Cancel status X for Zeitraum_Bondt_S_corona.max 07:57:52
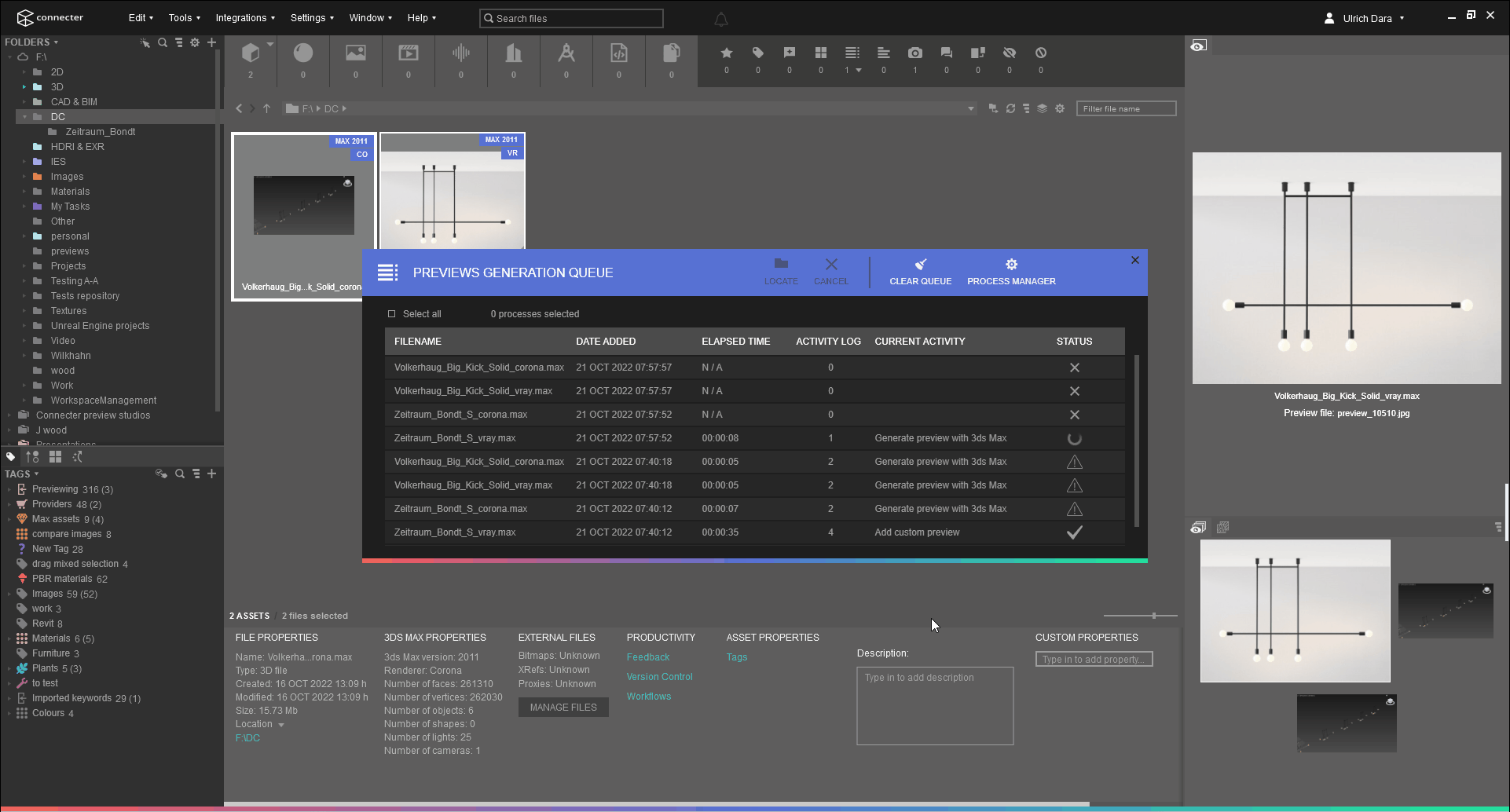The image size is (1510, 812). tap(1075, 415)
